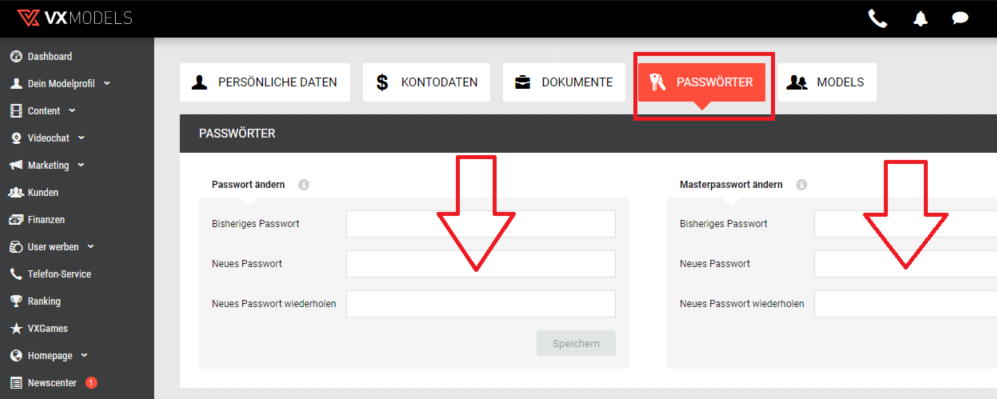Expand the Content submenu chevron
The image size is (997, 399).
tap(72, 111)
